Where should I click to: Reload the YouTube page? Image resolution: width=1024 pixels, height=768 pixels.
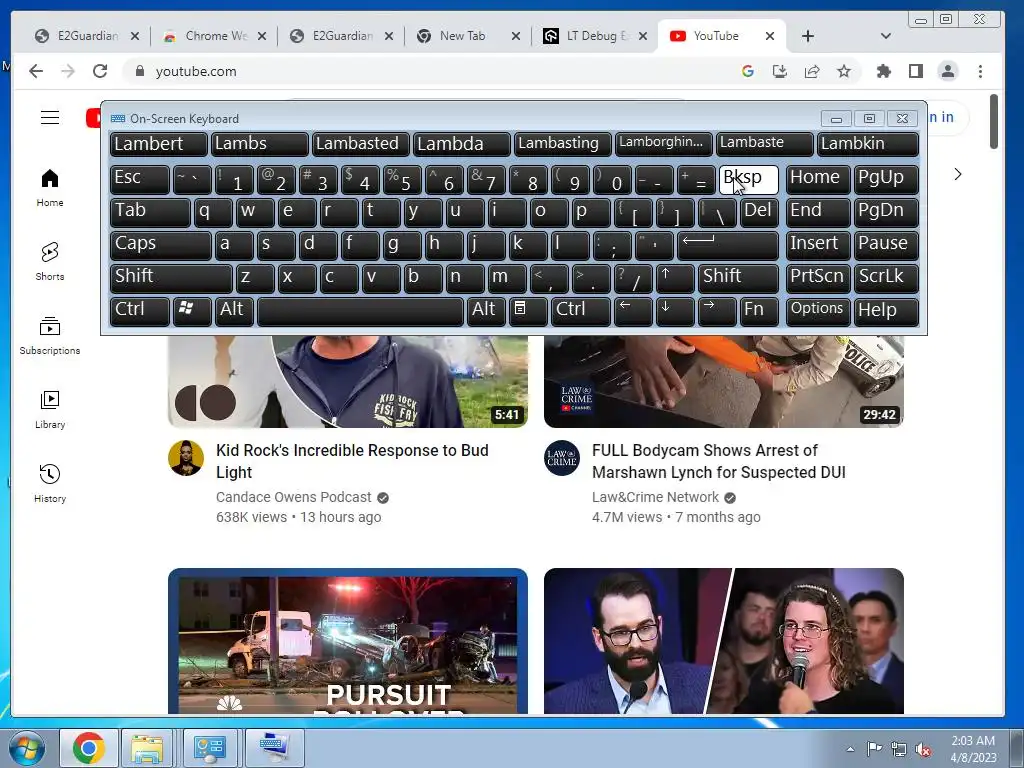pos(100,71)
